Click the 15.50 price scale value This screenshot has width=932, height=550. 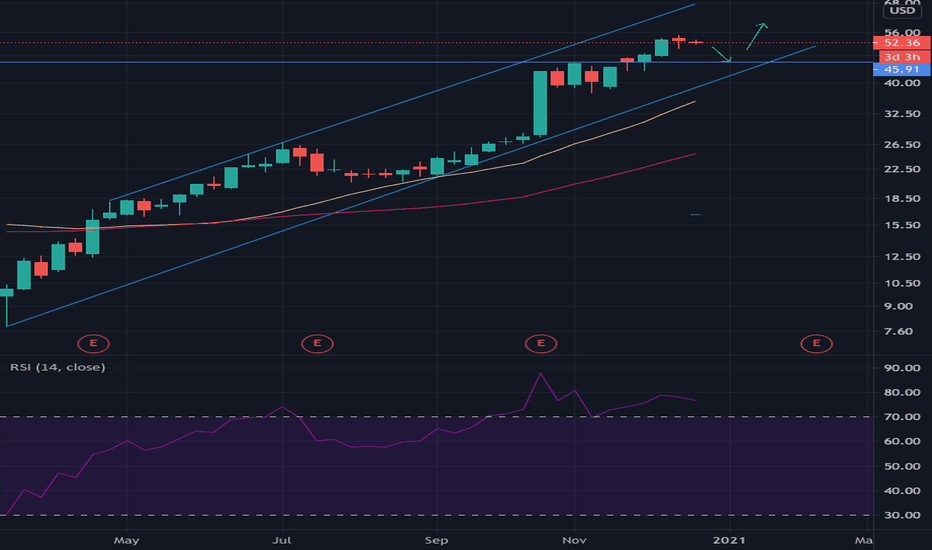pyautogui.click(x=902, y=225)
